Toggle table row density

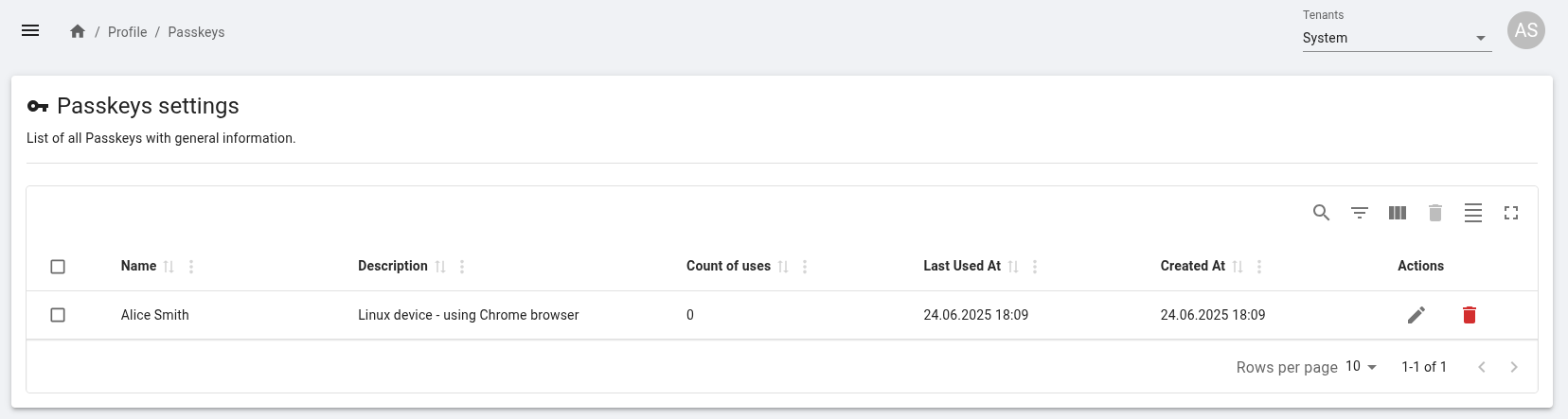click(x=1472, y=213)
